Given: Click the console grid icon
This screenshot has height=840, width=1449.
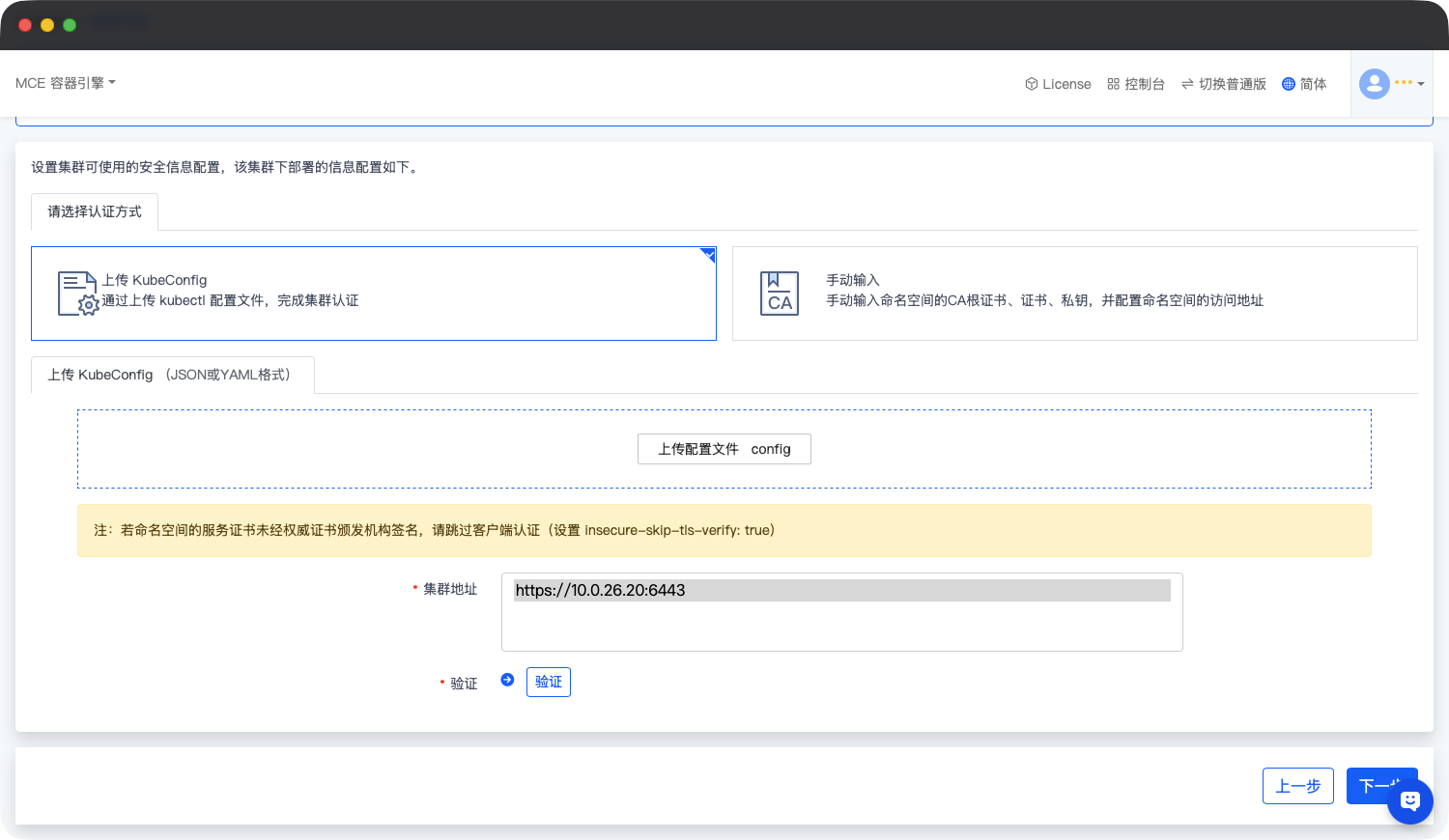Looking at the screenshot, I should pyautogui.click(x=1113, y=84).
